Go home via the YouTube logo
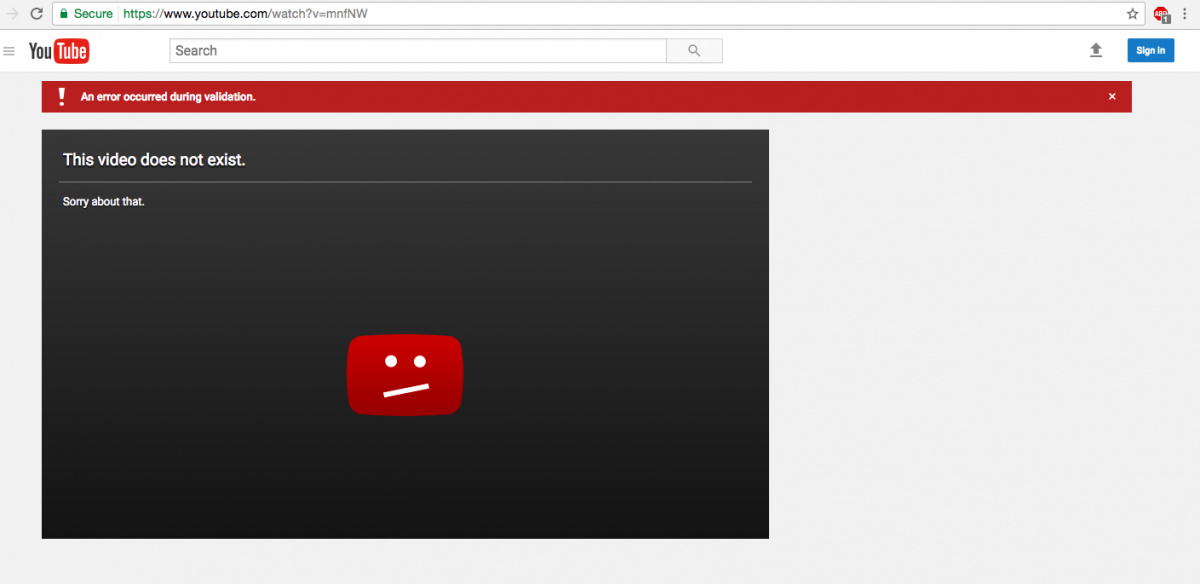 59,51
